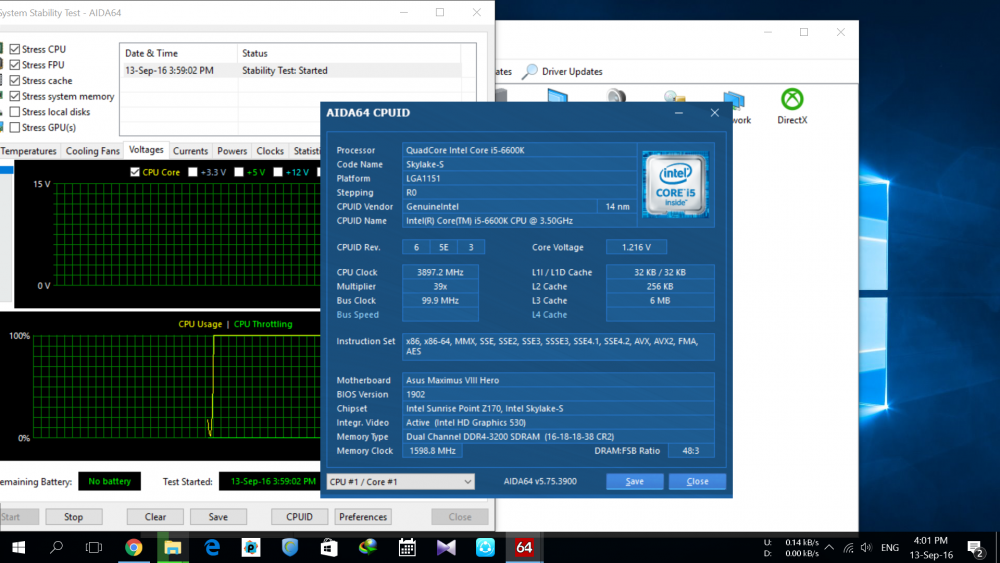Open clock showing 4:01 PM

pos(931,547)
